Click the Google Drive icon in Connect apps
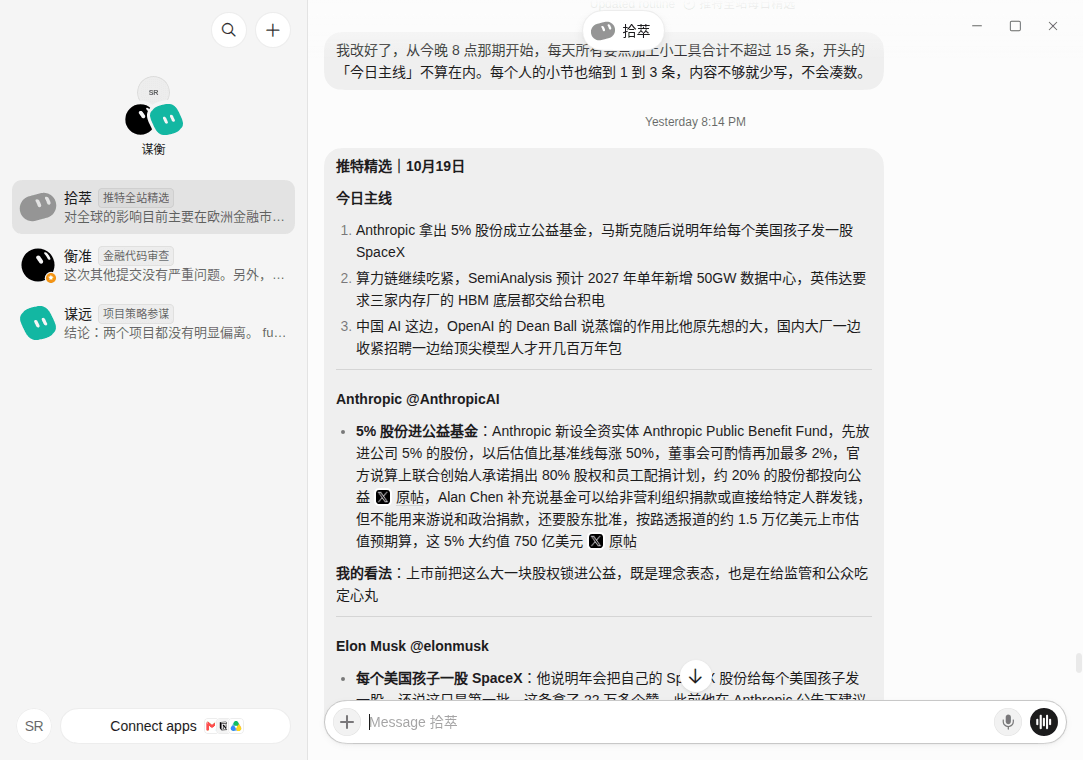This screenshot has height=760, width=1083. tap(236, 726)
